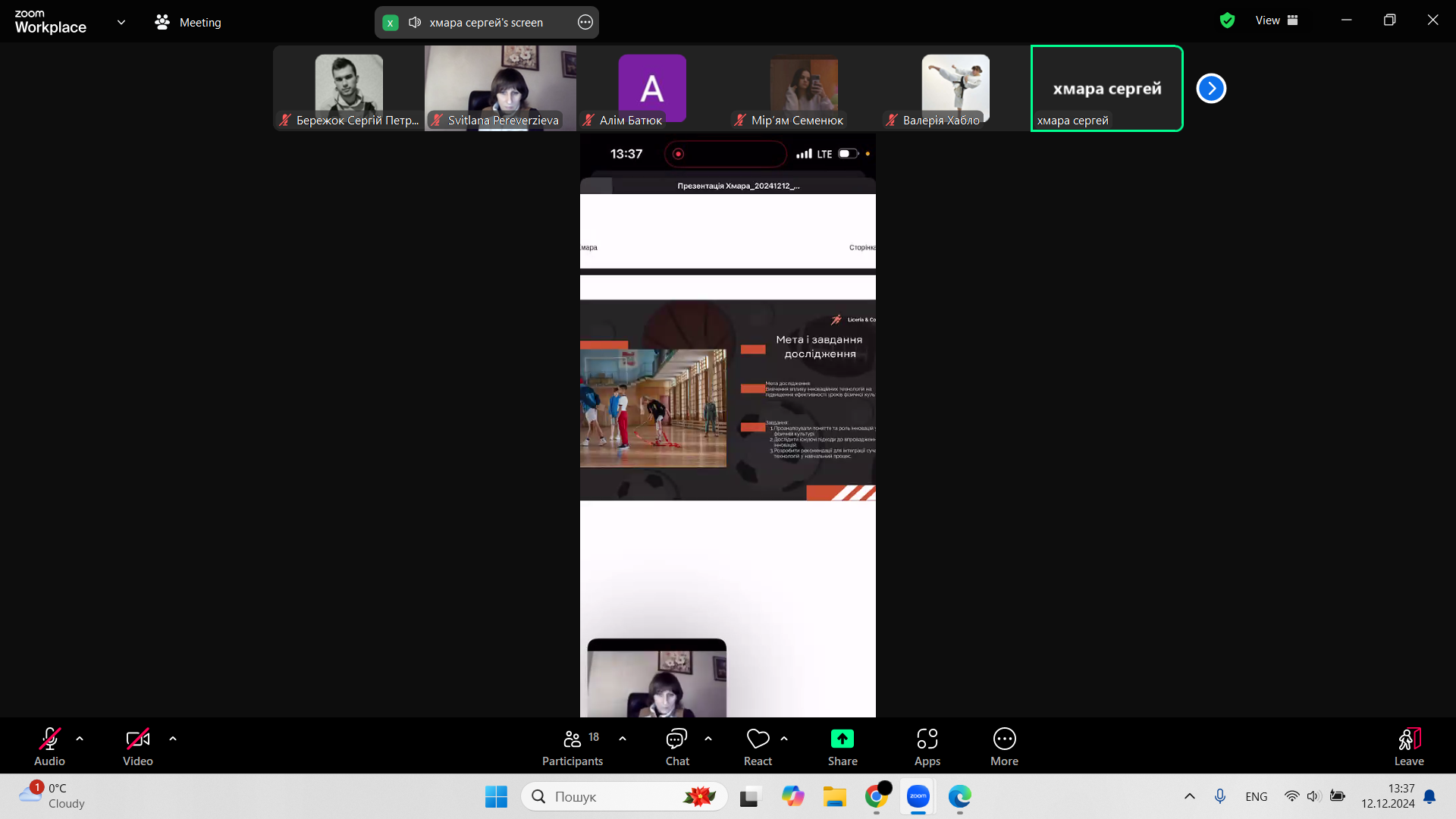Screen dimensions: 1456x819
Task: Open the More options icon
Action: coord(1004,739)
